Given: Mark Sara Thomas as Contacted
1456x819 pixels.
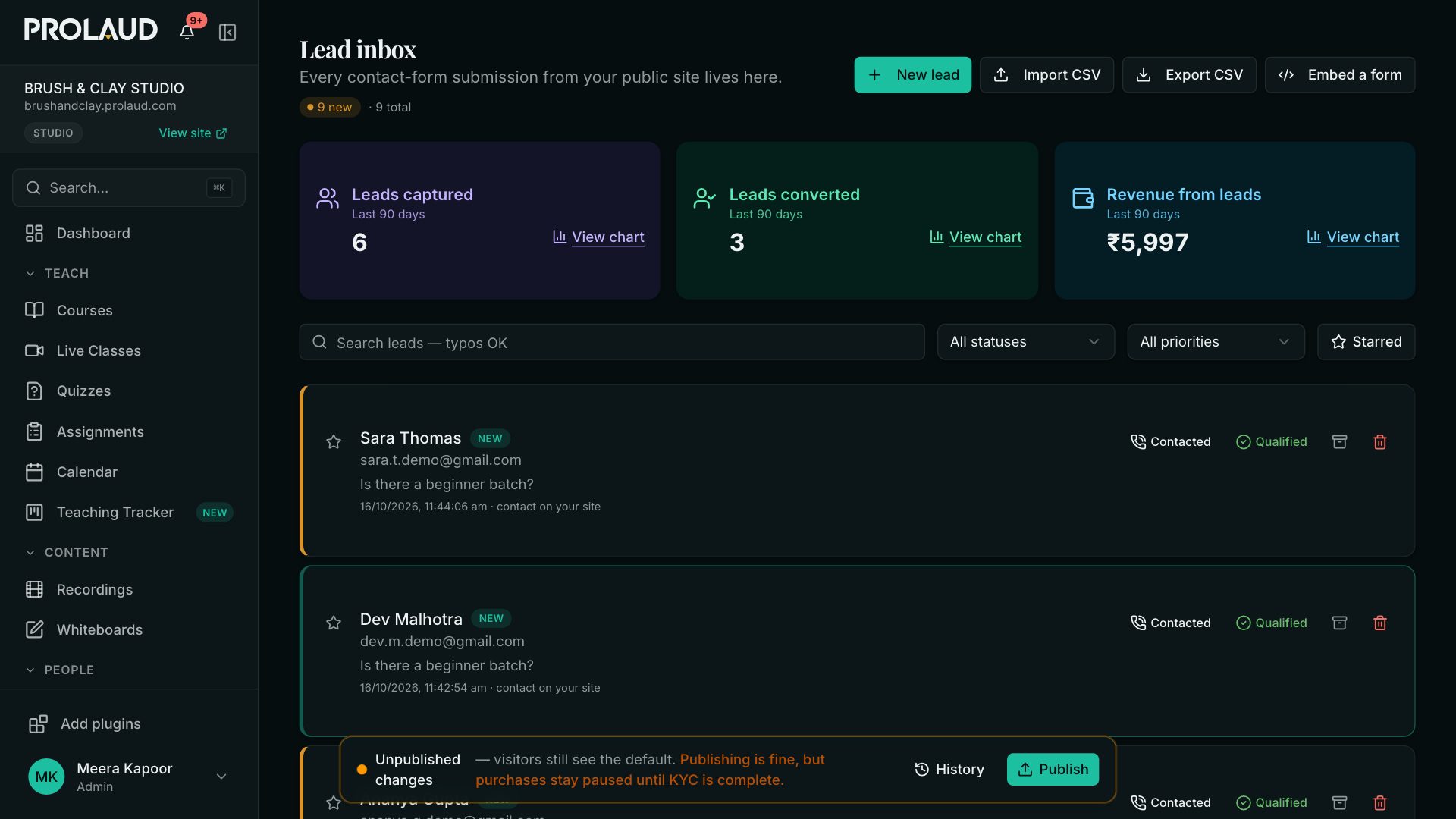Looking at the screenshot, I should [1171, 442].
